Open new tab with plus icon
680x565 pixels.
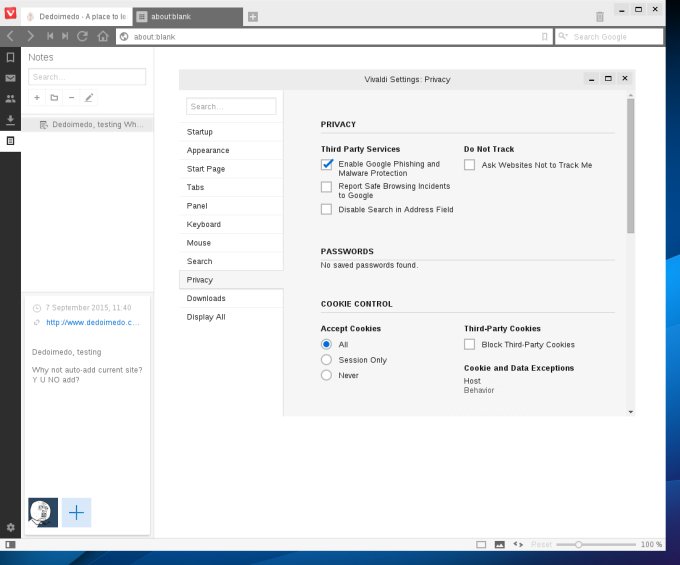click(253, 16)
